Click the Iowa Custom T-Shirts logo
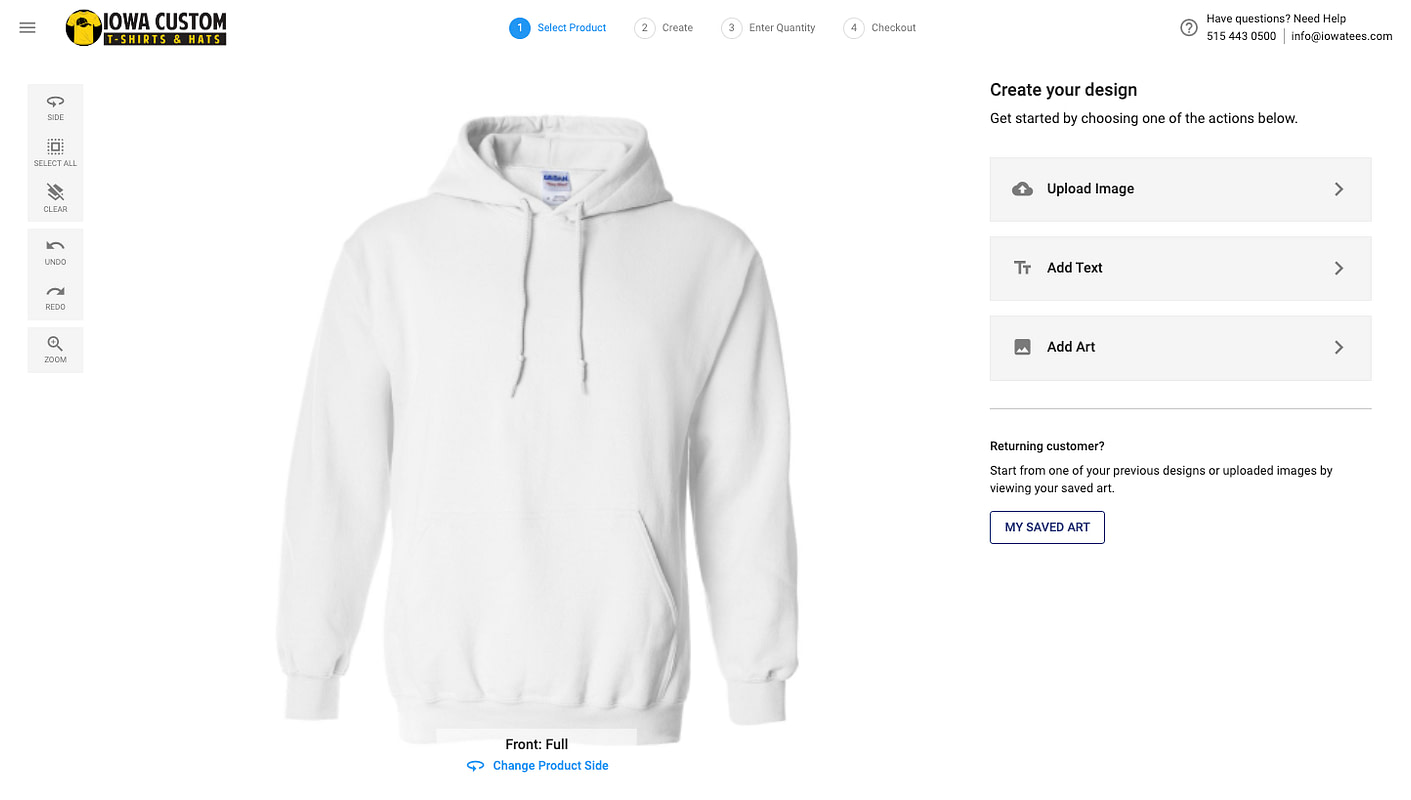Viewport: 1411px width, 800px height. pyautogui.click(x=146, y=28)
